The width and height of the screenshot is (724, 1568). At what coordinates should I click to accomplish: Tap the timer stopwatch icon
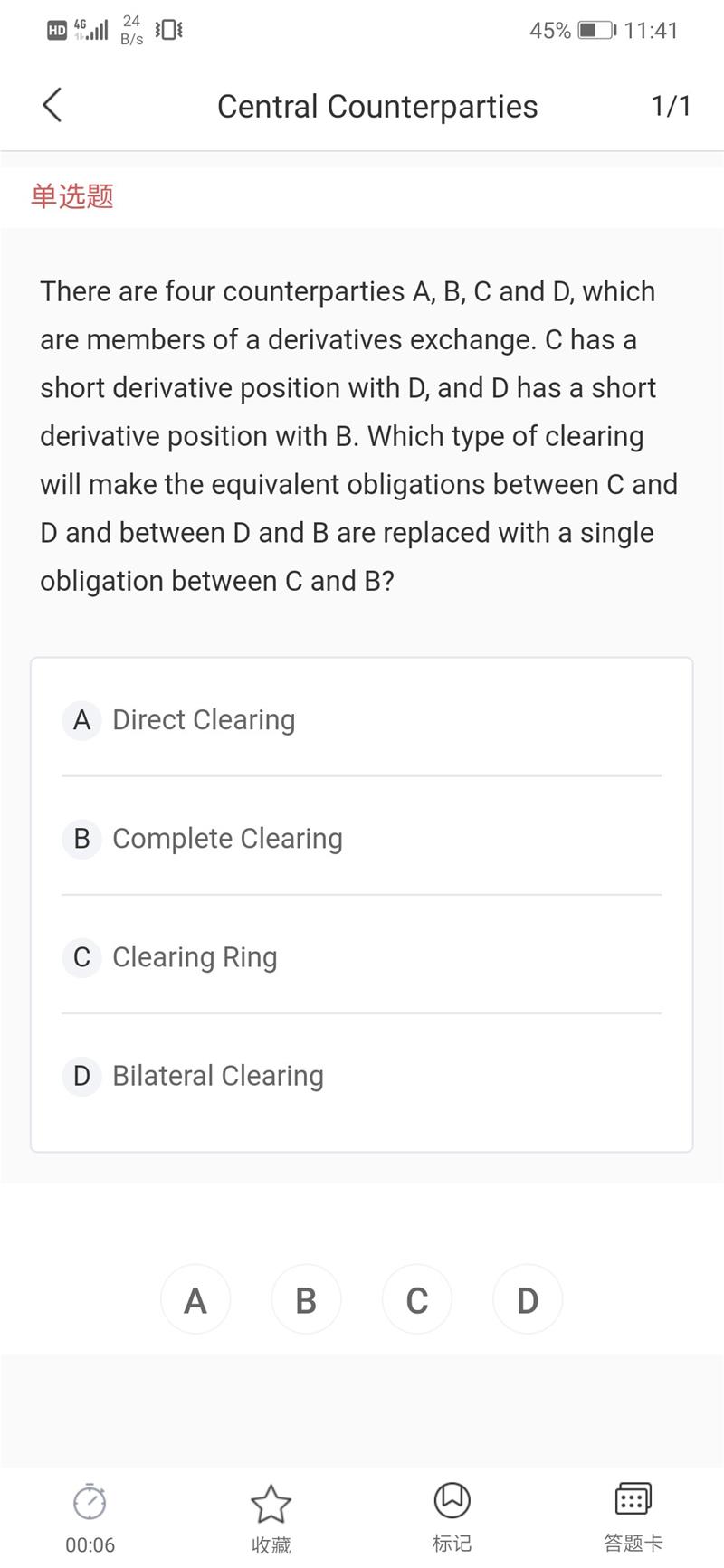(x=90, y=1502)
